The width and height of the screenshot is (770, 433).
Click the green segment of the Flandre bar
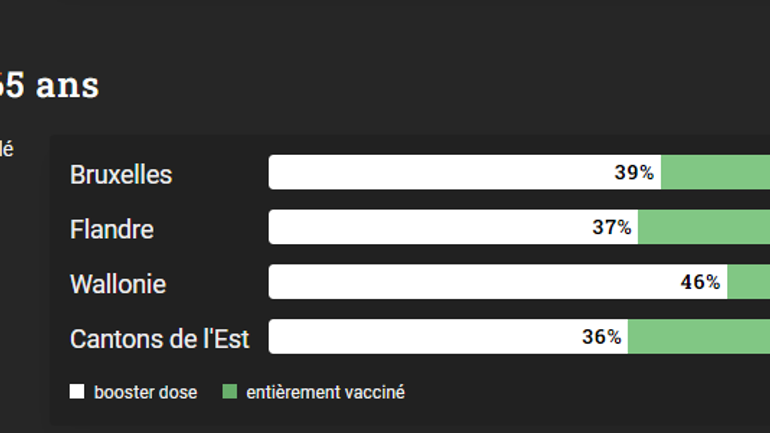coord(704,228)
